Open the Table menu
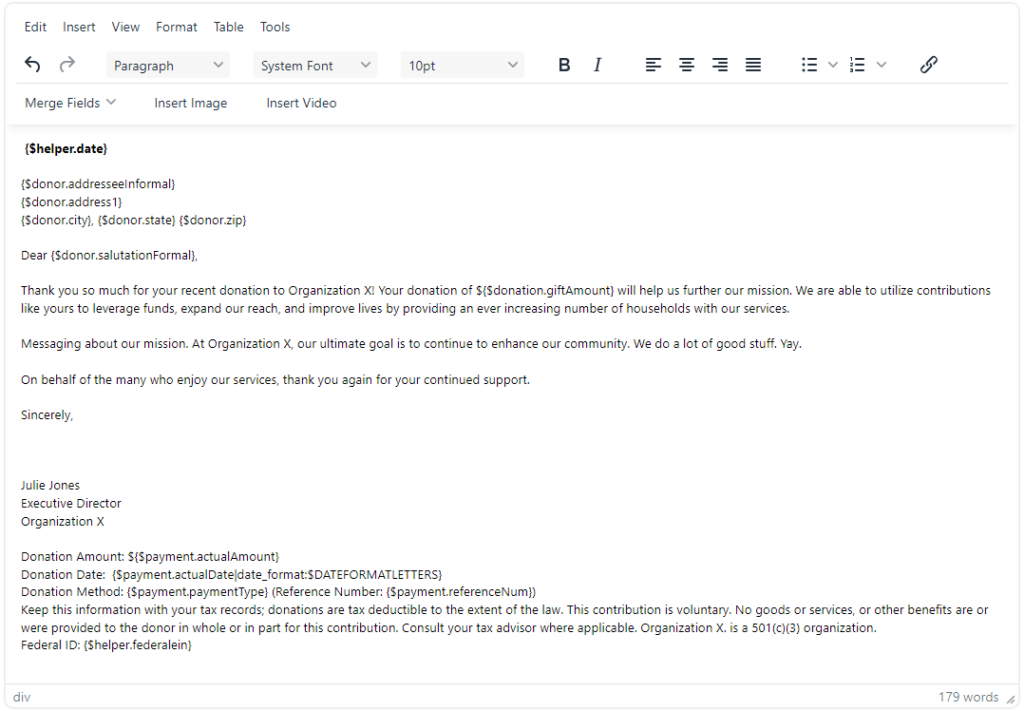This screenshot has width=1024, height=711. click(x=229, y=27)
